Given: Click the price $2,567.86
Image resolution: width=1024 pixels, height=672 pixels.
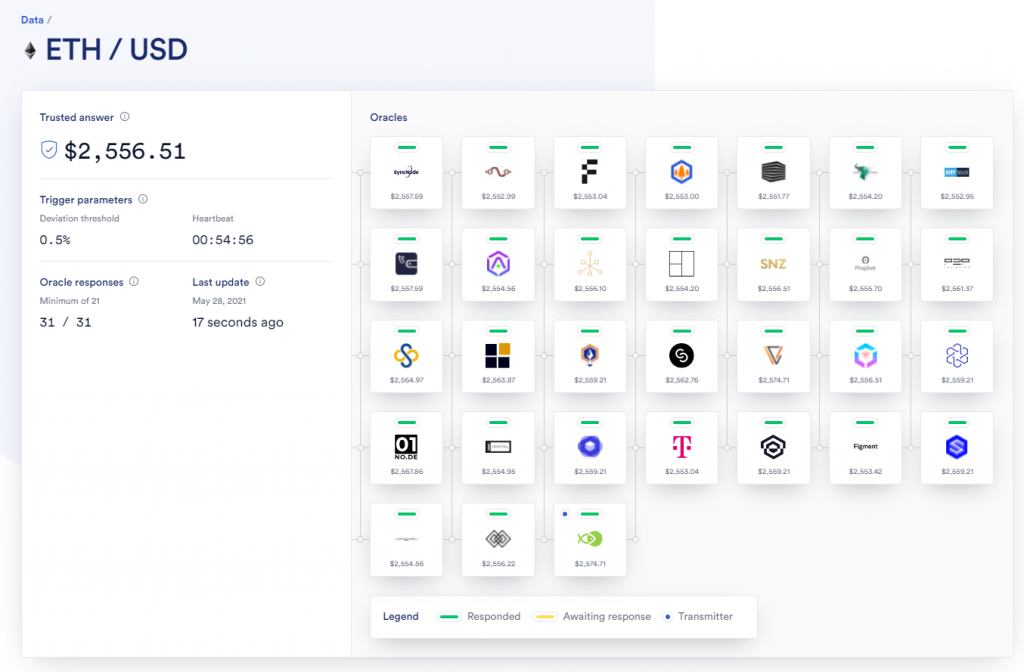Looking at the screenshot, I should [x=406, y=471].
